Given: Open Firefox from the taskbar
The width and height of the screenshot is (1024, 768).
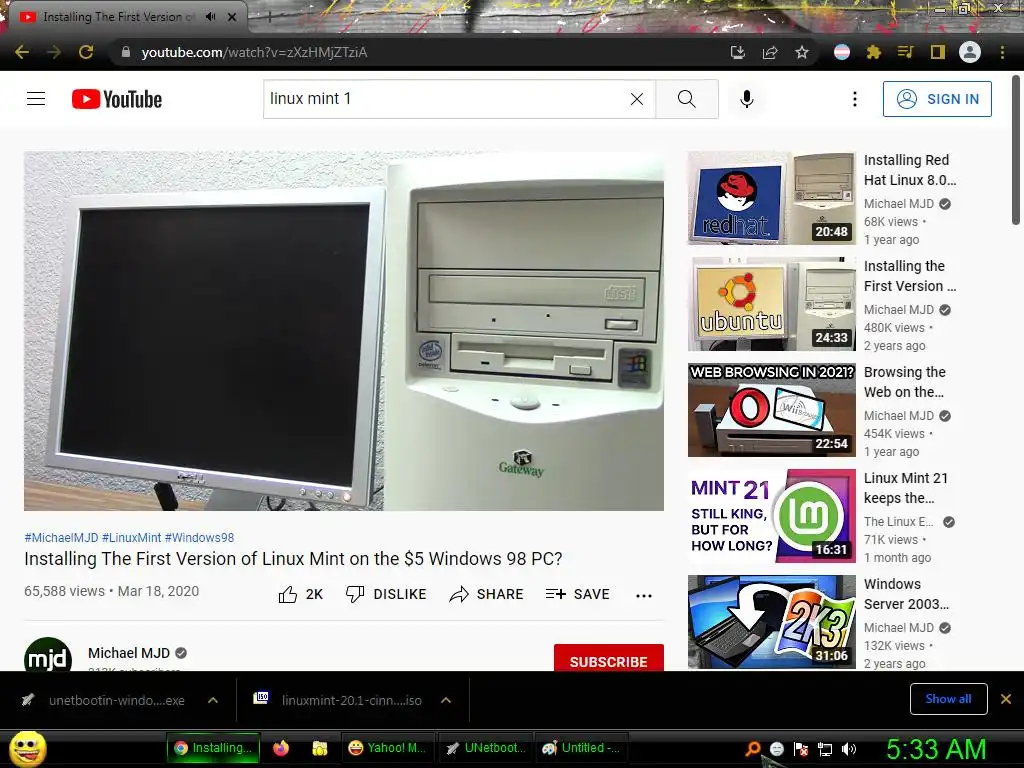Looking at the screenshot, I should tap(281, 748).
